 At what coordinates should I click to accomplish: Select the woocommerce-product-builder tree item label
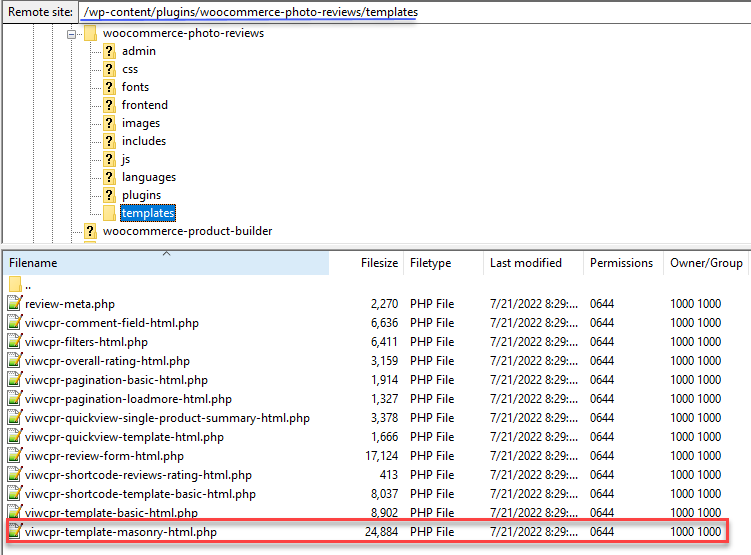point(187,231)
